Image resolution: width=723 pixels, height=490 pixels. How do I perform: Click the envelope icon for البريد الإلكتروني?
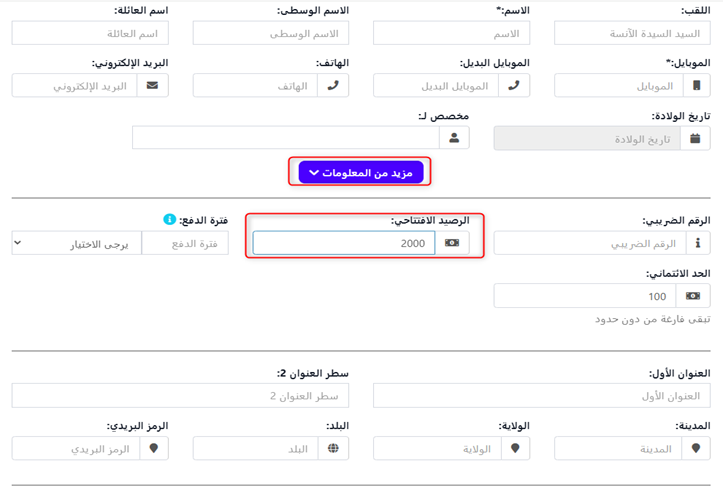tap(152, 85)
